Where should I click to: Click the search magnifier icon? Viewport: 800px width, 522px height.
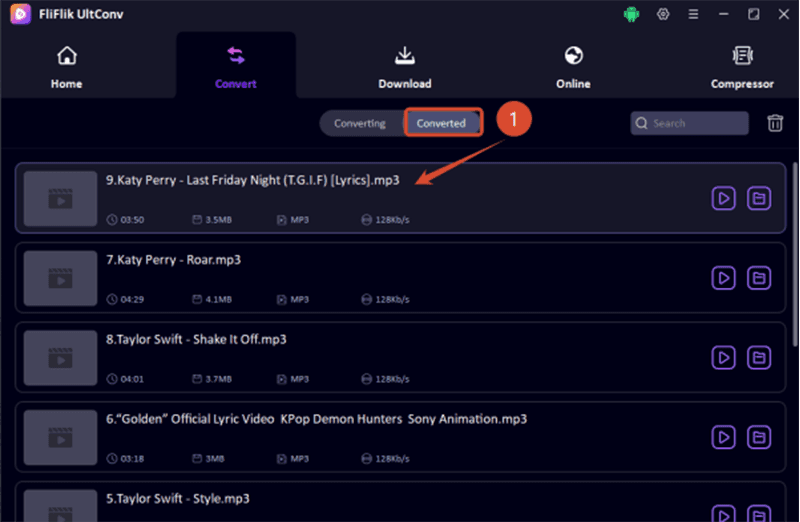[642, 123]
